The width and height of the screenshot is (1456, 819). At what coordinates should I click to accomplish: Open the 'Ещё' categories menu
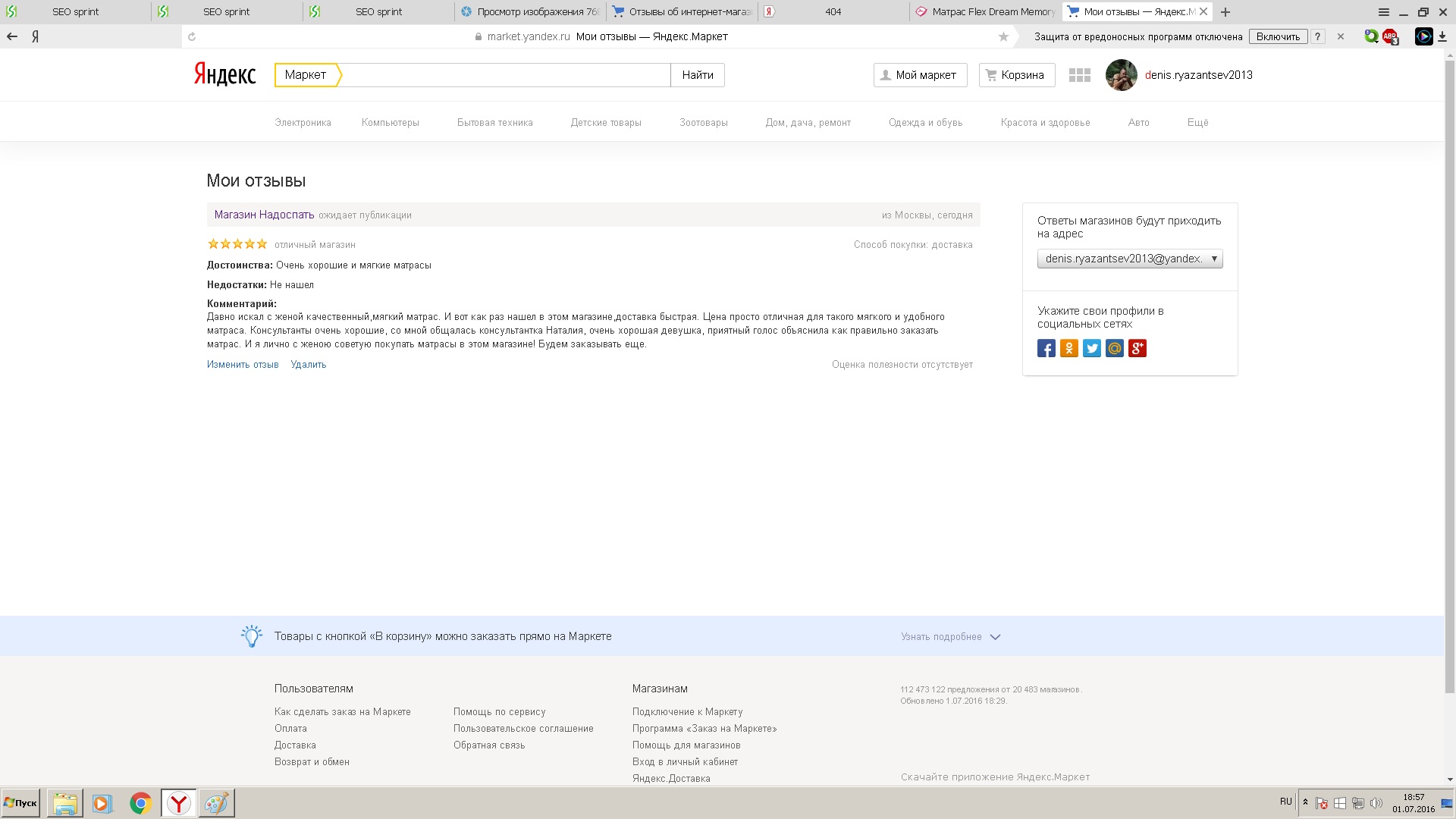1197,123
